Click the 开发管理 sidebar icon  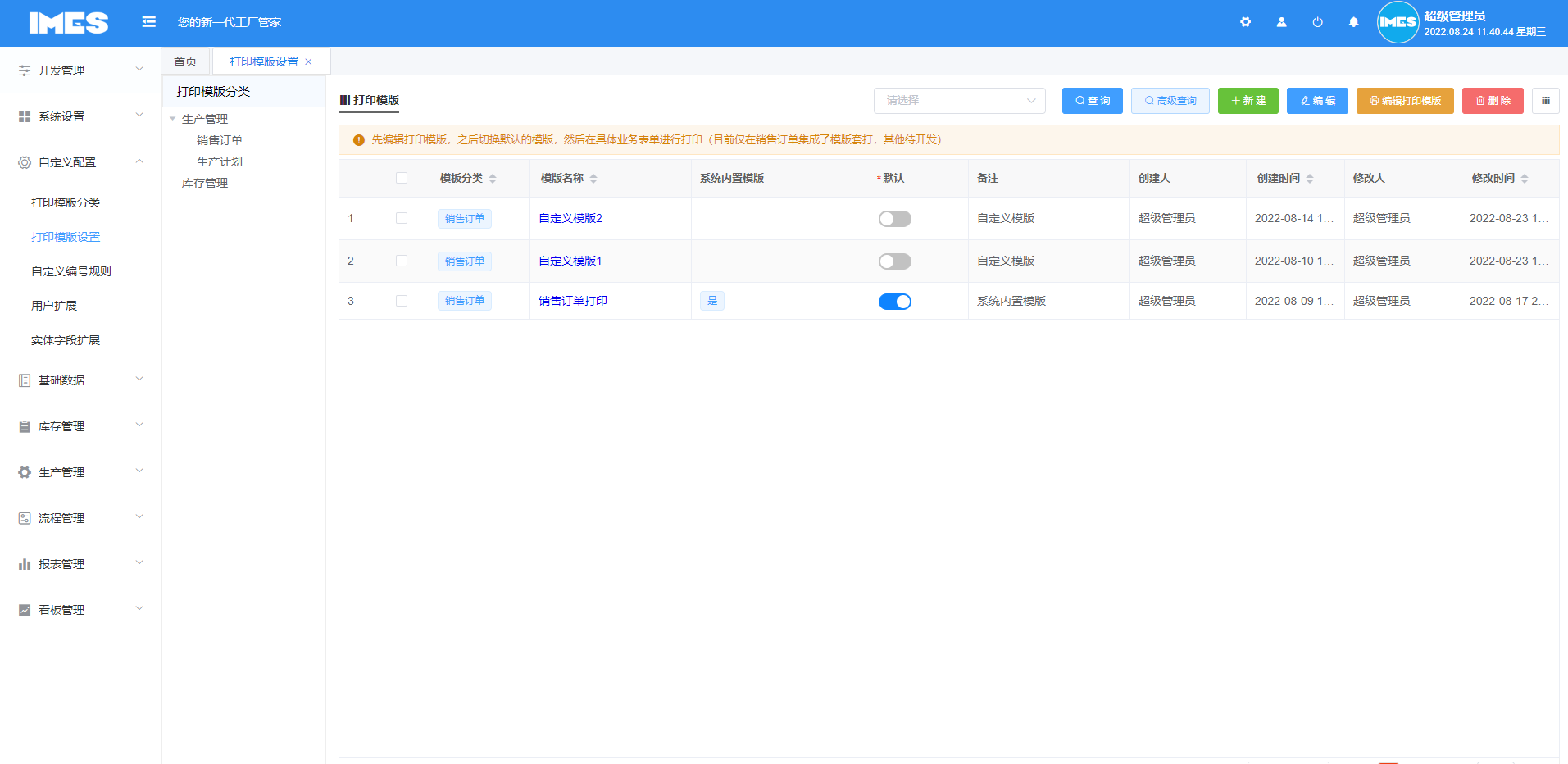point(25,70)
